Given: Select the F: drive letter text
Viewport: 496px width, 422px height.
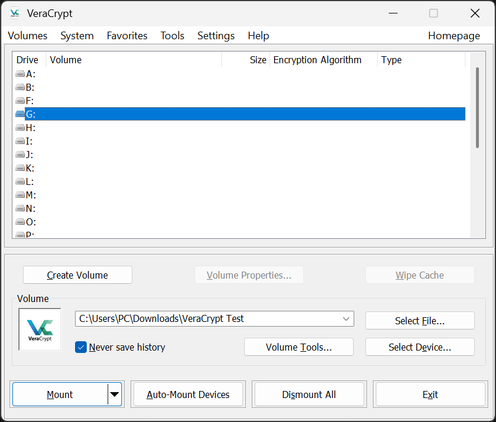Looking at the screenshot, I should click(x=30, y=100).
